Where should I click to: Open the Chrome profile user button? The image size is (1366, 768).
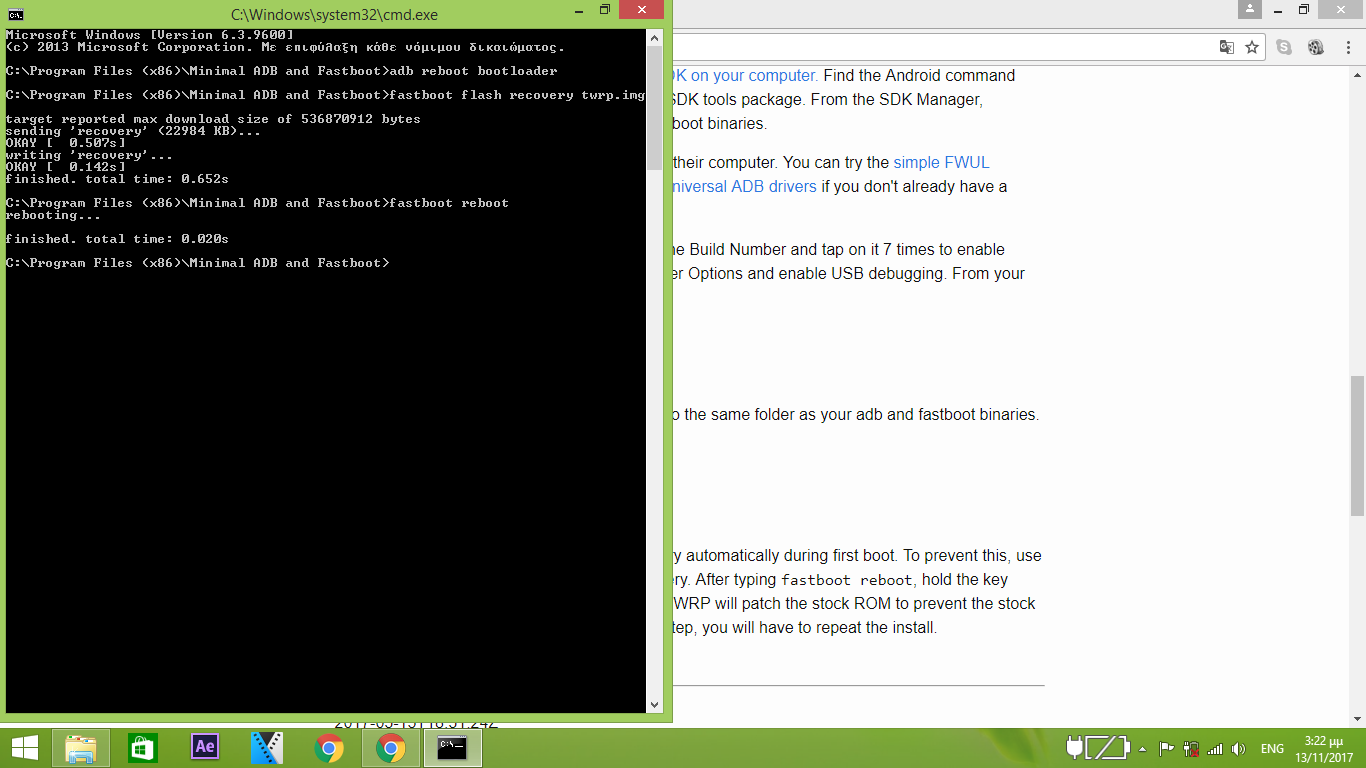click(x=1250, y=9)
